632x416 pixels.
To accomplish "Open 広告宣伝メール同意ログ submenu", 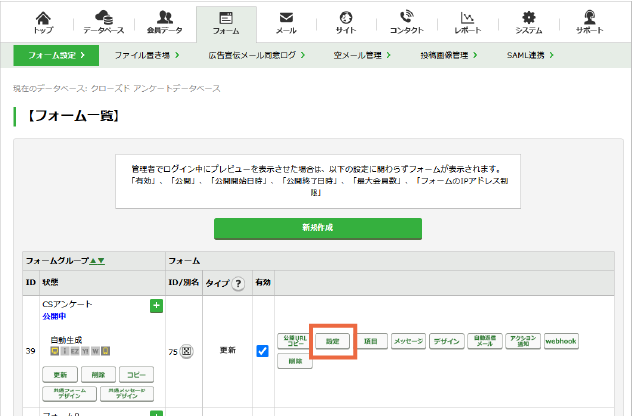I will [x=256, y=55].
